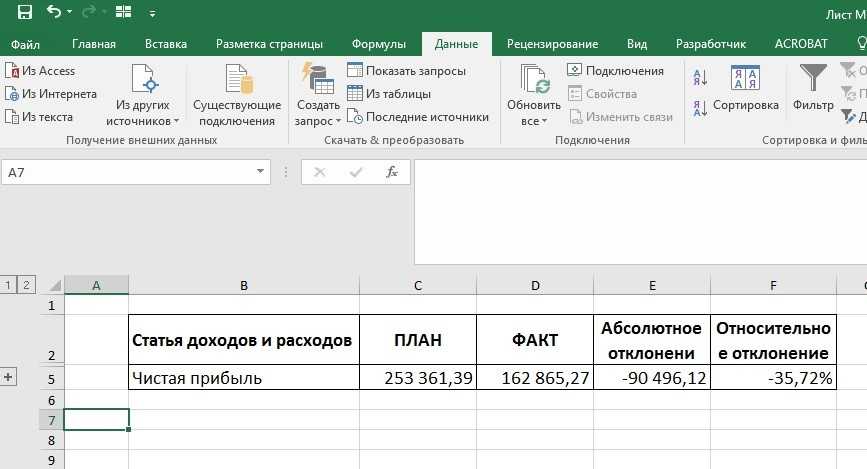Import data with Из Access
This screenshot has width=867, height=469.
[40, 71]
